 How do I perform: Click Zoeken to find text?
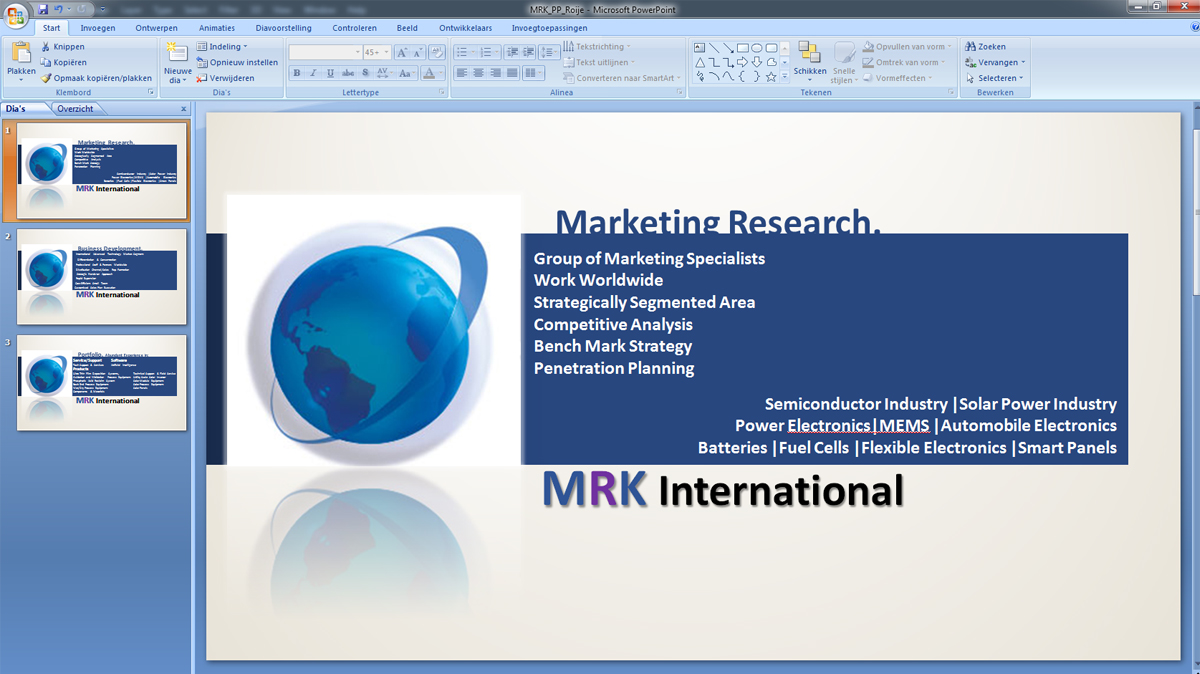[985, 47]
